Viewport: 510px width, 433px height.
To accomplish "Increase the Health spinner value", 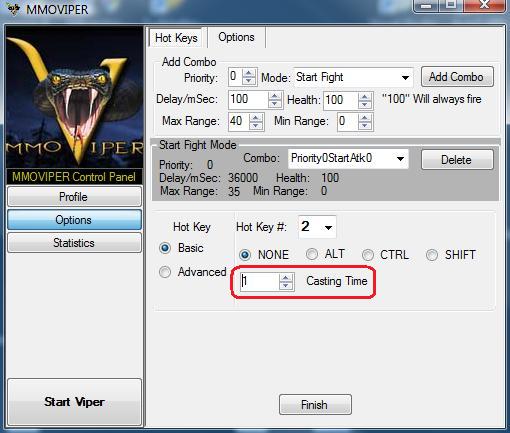I will click(x=365, y=96).
